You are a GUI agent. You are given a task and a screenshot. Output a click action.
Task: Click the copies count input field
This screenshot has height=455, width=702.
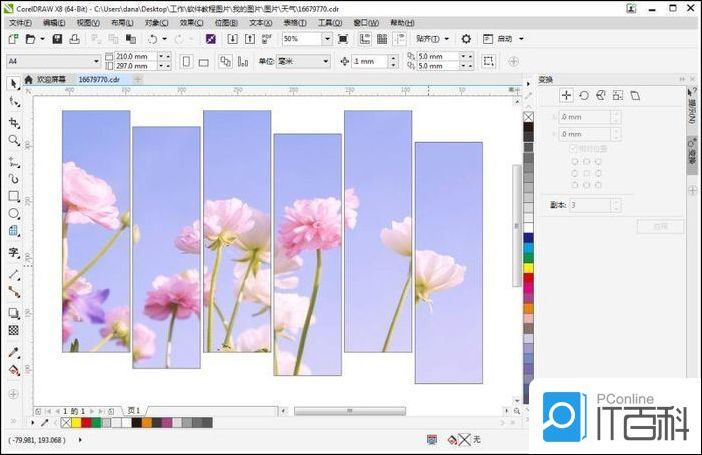pyautogui.click(x=590, y=204)
